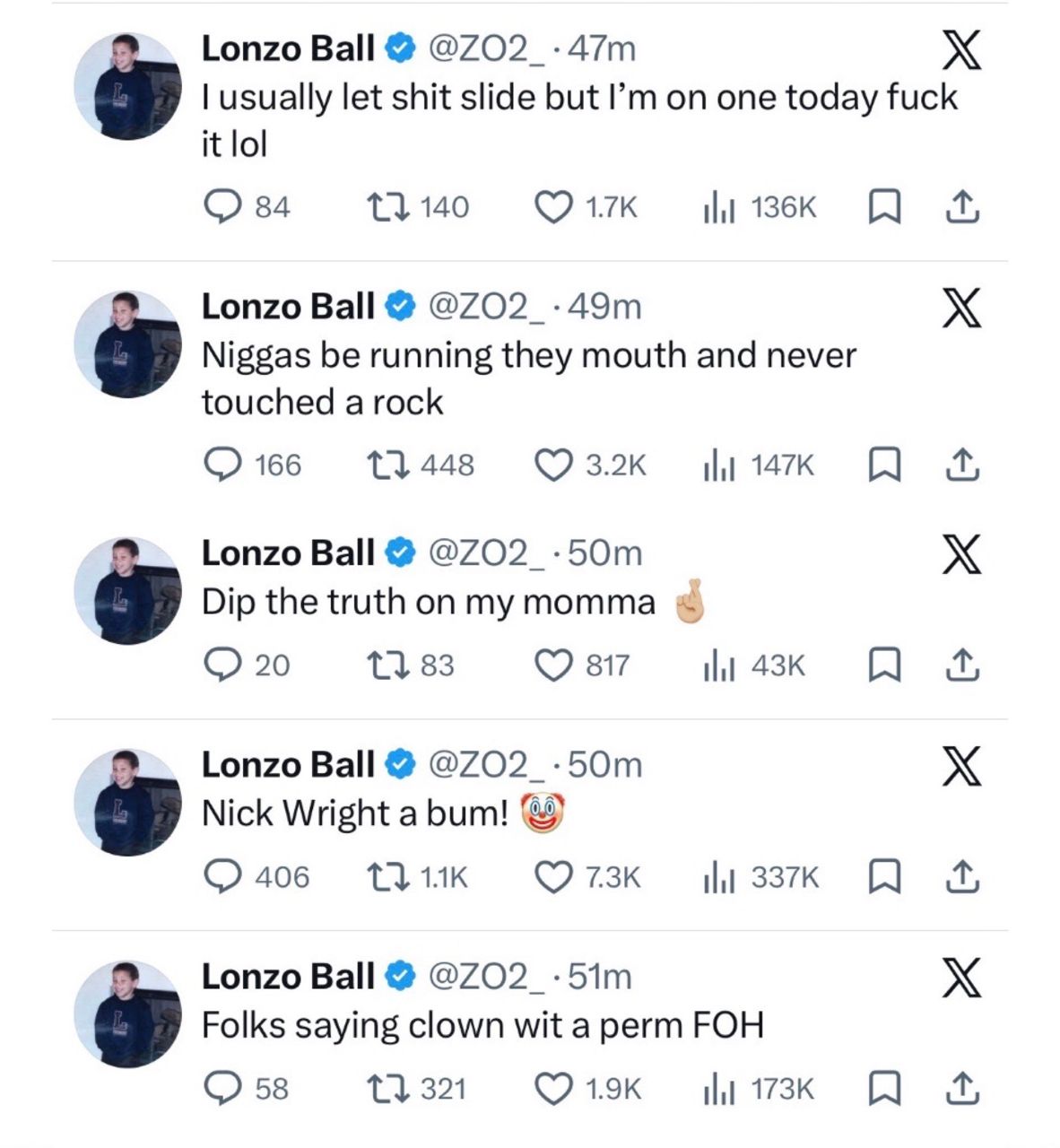Image resolution: width=1060 pixels, height=1148 pixels.
Task: Bookmark the "I usually let" tweet
Action: pyautogui.click(x=884, y=207)
